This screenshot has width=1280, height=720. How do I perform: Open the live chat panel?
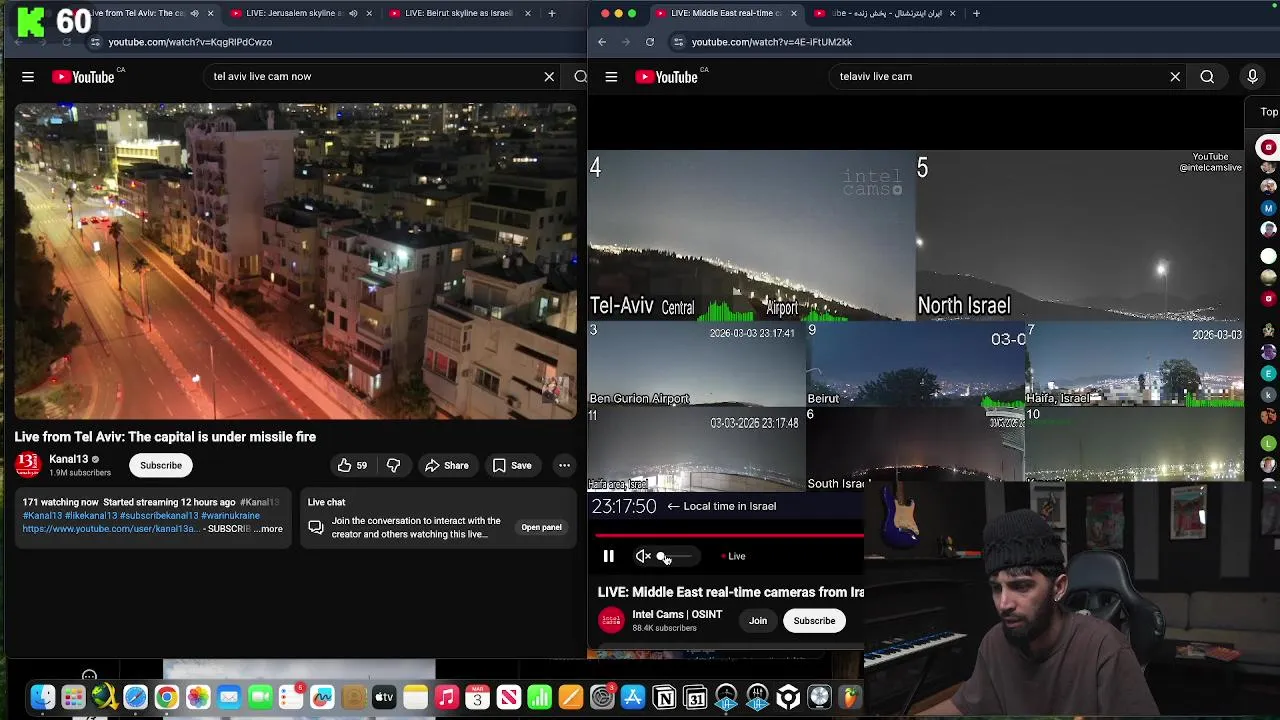[541, 527]
